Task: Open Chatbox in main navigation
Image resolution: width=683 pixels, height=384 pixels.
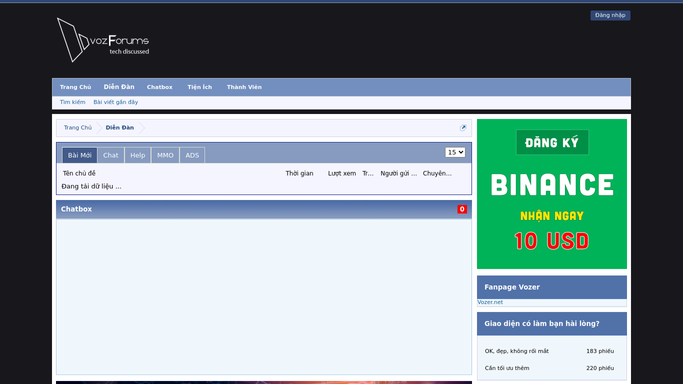Action: [159, 87]
